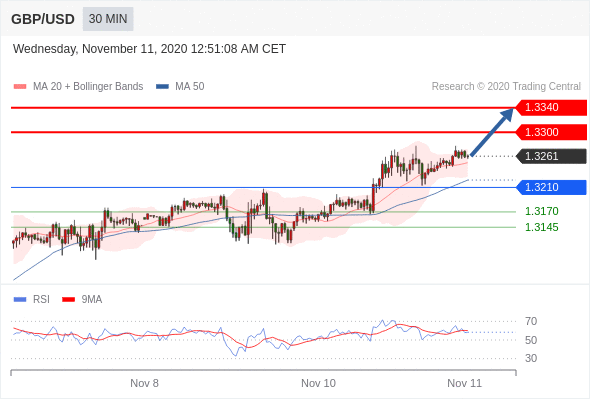This screenshot has height=400, width=590.
Task: Click the chart timestamp text
Action: click(x=149, y=49)
